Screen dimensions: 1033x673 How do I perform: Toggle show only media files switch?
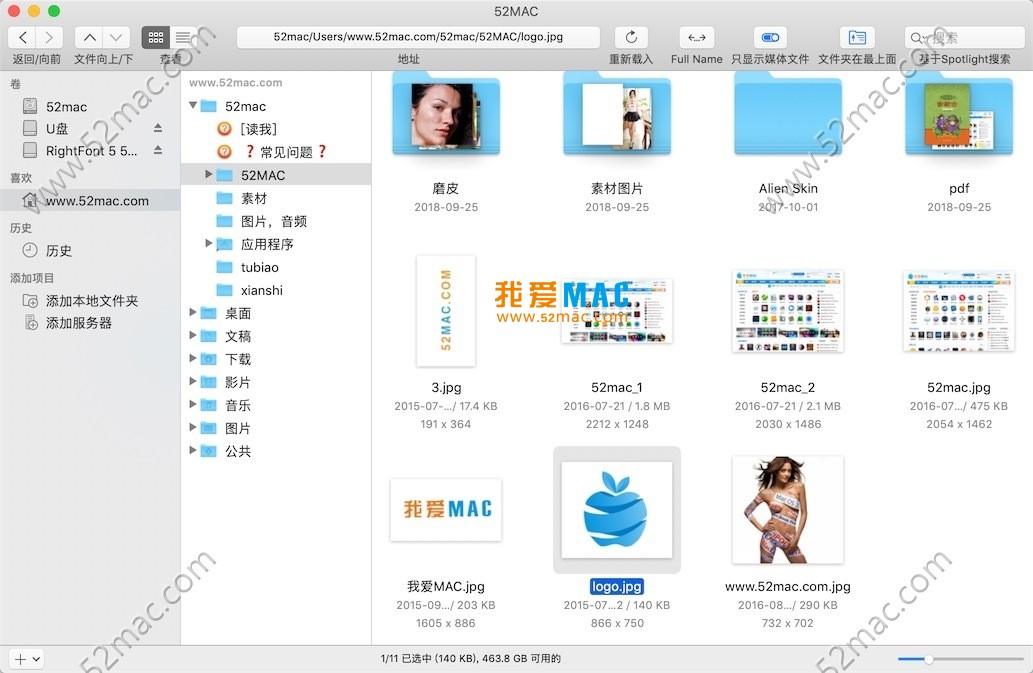770,38
